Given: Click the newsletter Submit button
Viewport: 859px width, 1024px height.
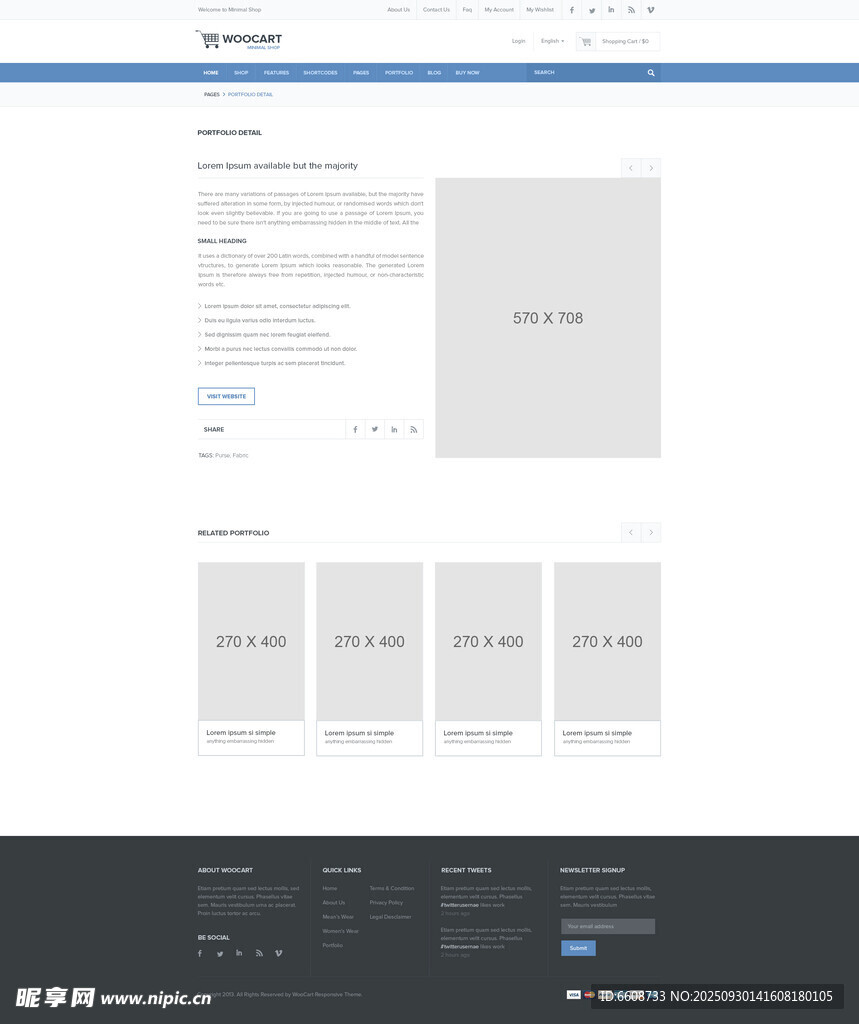Looking at the screenshot, I should pyautogui.click(x=578, y=948).
